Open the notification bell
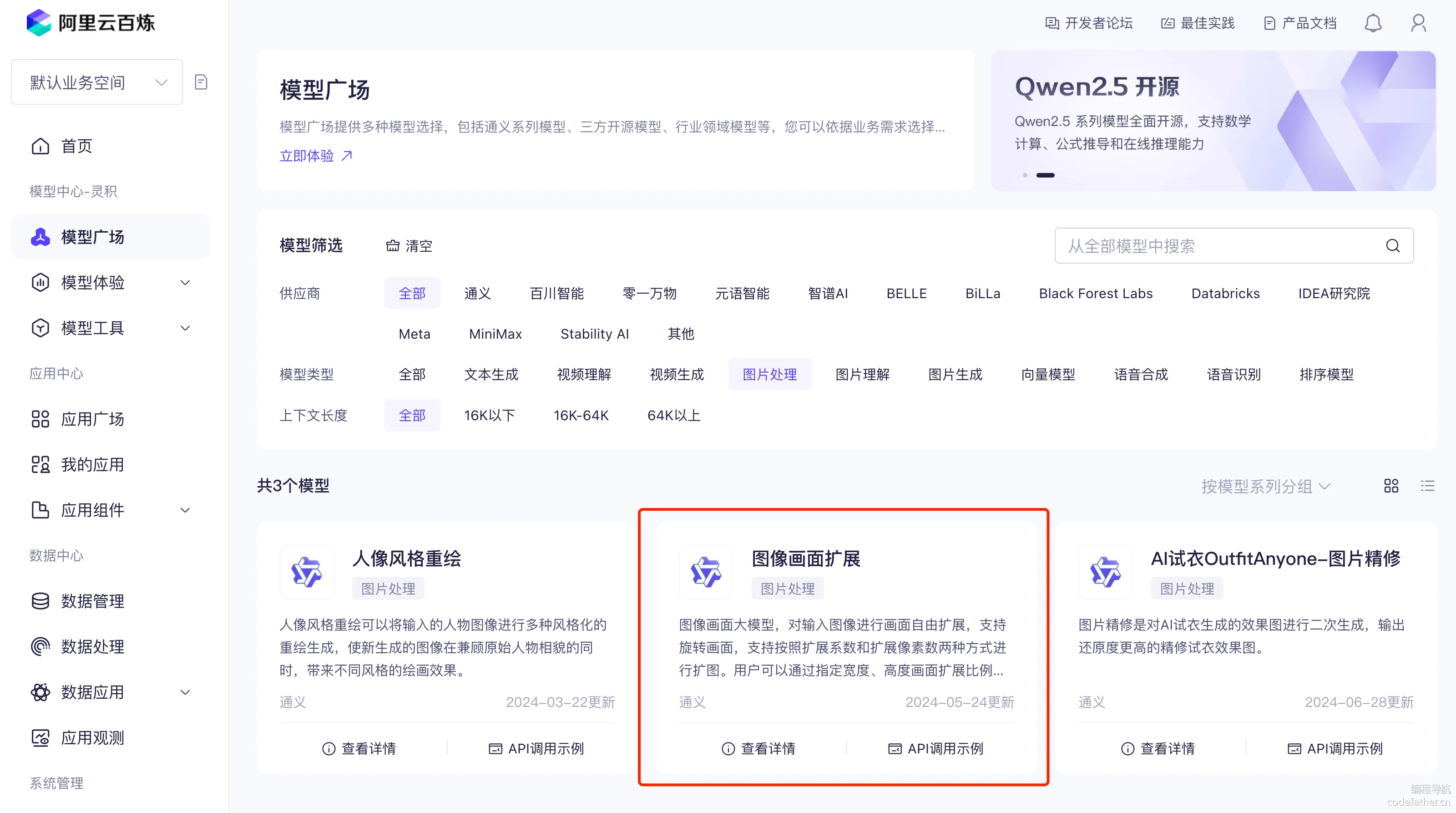The image size is (1456, 813). tap(1372, 23)
